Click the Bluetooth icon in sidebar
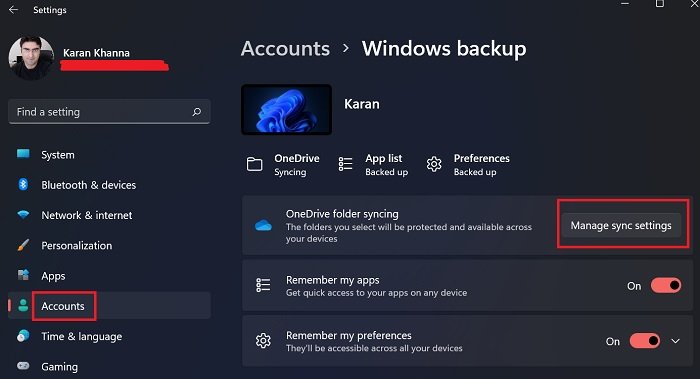This screenshot has width=700, height=379. point(23,184)
